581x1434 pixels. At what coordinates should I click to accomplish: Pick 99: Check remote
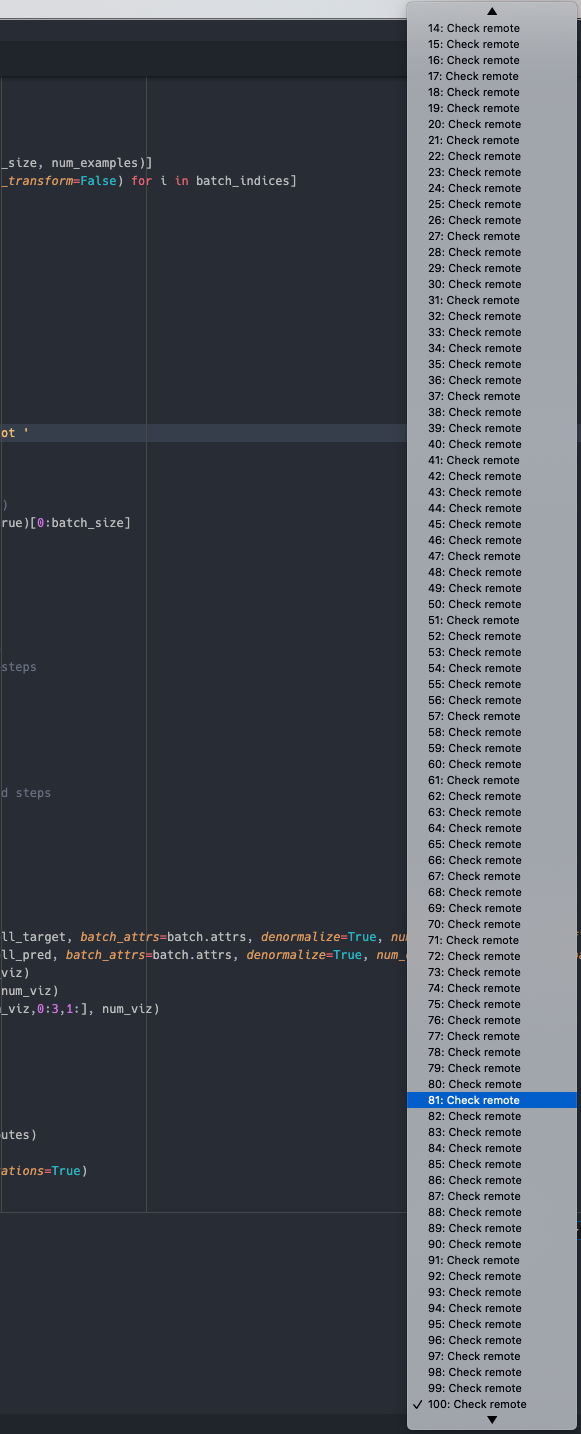(492, 1388)
